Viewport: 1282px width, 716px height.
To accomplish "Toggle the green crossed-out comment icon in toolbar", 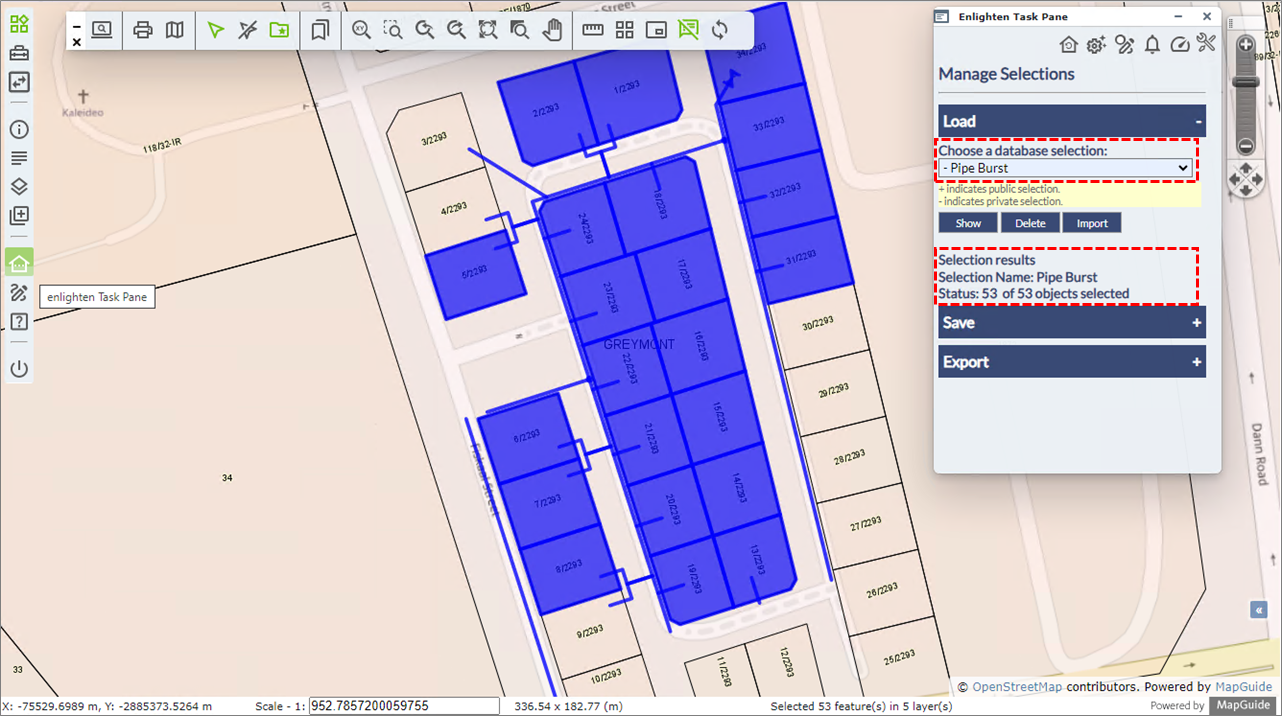I will point(687,30).
